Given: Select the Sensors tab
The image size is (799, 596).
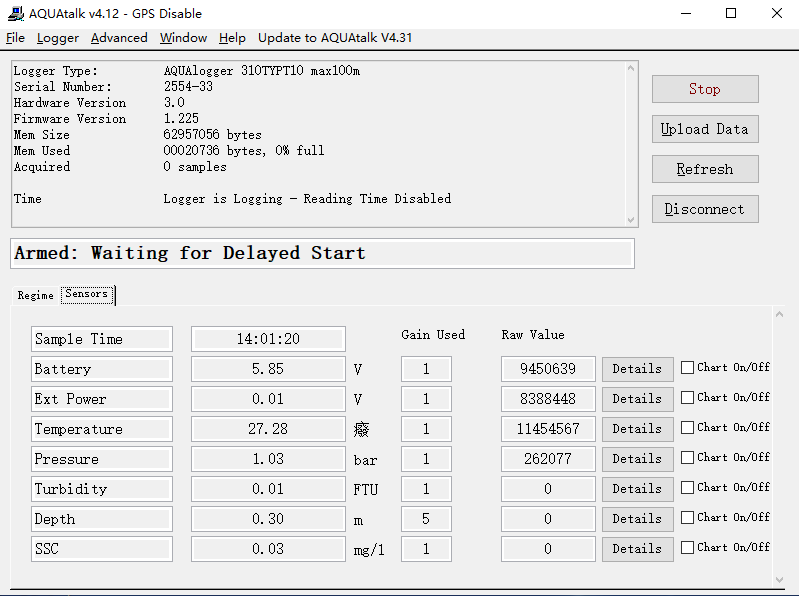Looking at the screenshot, I should pyautogui.click(x=87, y=295).
